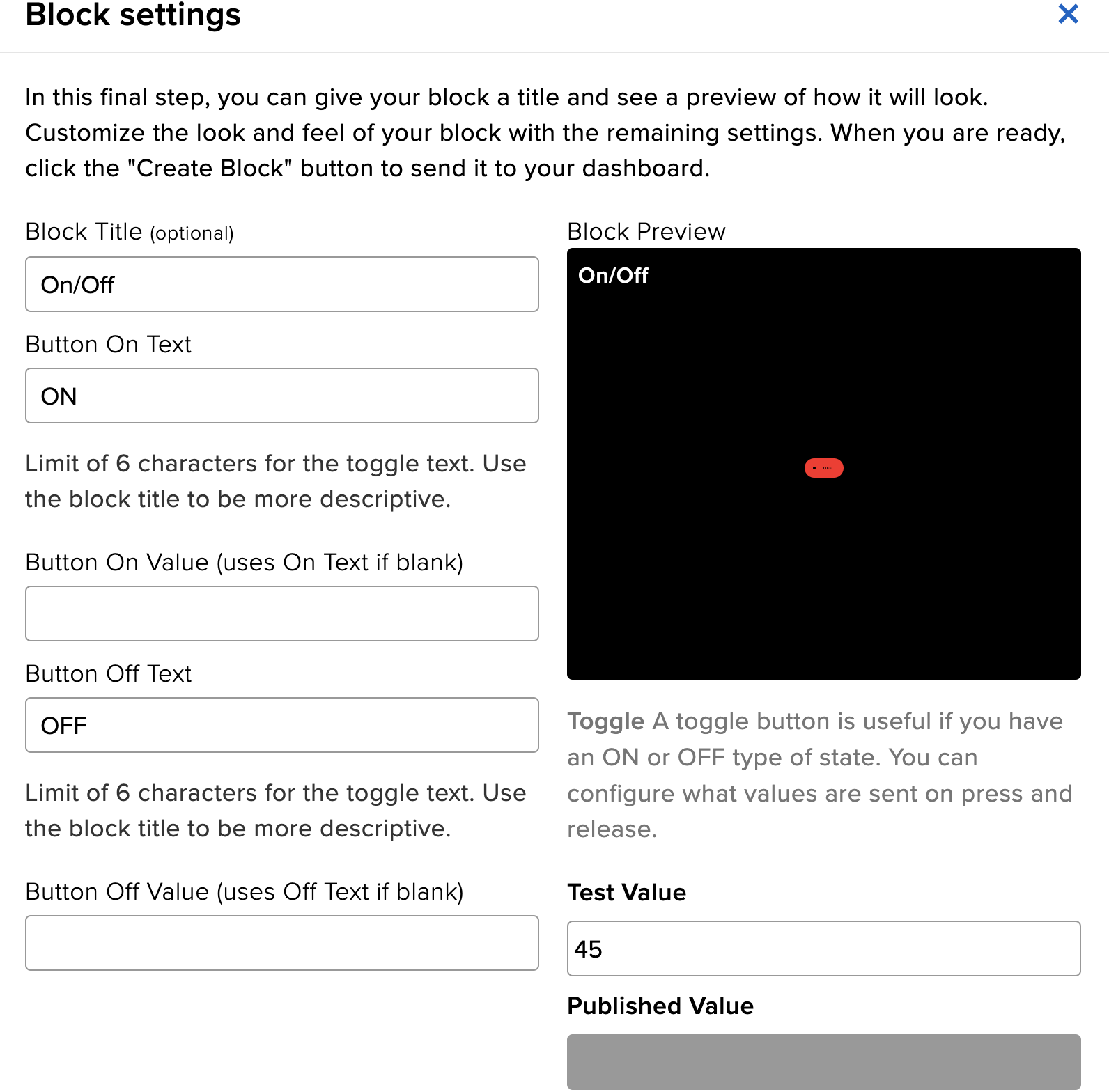Screen dimensions: 1109x1092
Task: Click the On/Off label inside the preview
Action: [x=614, y=275]
